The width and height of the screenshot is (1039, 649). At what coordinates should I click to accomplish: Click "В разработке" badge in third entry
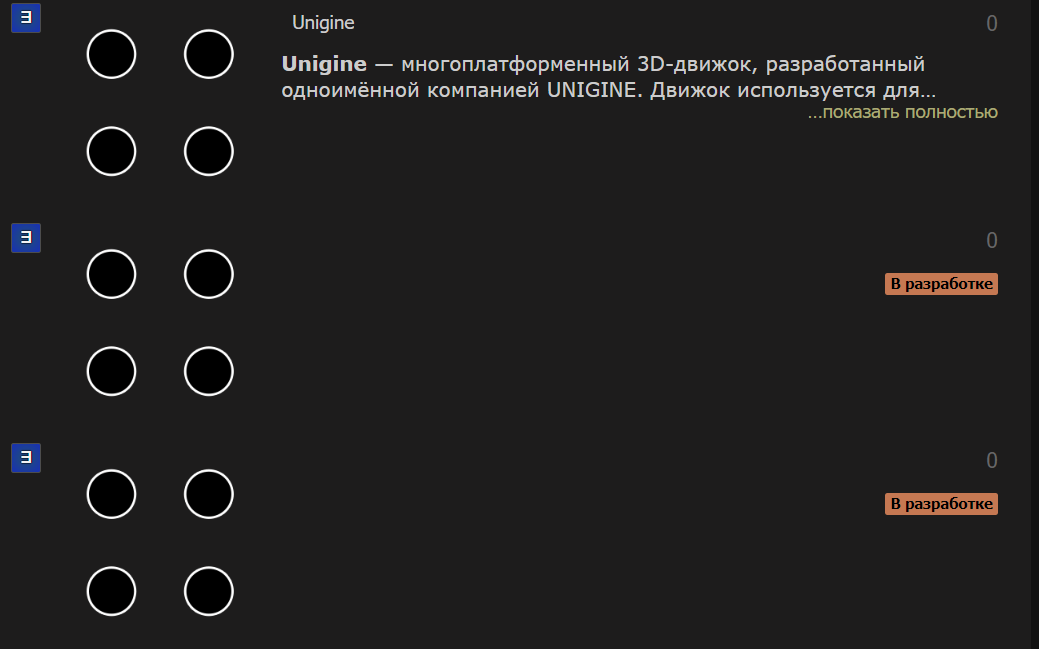(x=941, y=503)
